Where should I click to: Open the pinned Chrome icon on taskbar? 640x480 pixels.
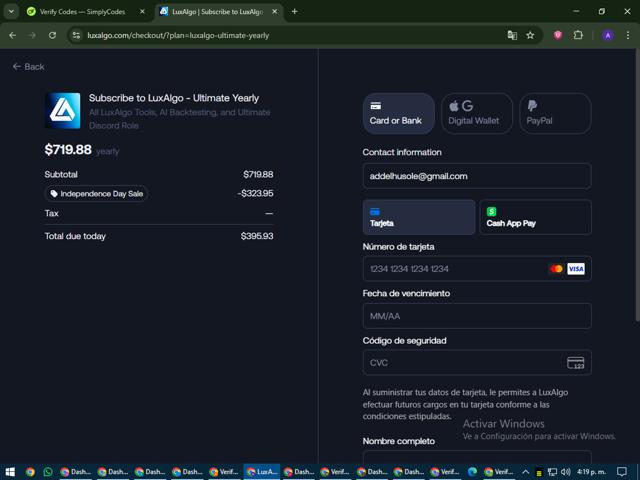30,472
